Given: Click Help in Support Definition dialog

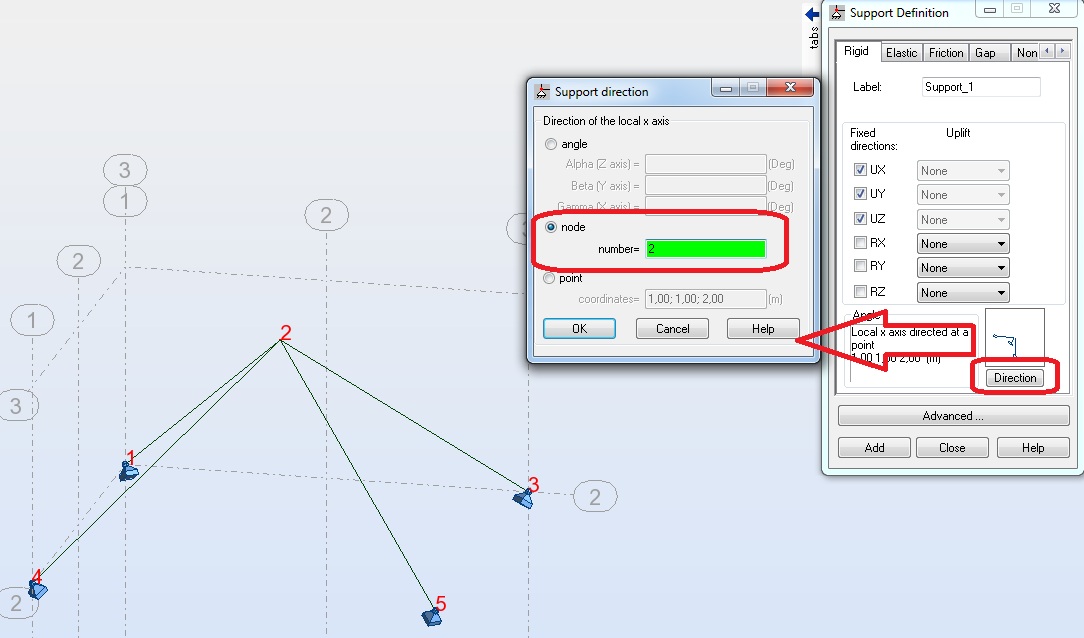Looking at the screenshot, I should (1033, 448).
